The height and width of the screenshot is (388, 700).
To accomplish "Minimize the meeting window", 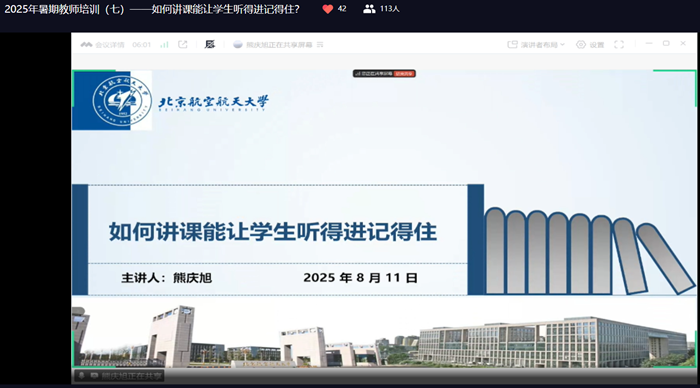I will (x=649, y=43).
